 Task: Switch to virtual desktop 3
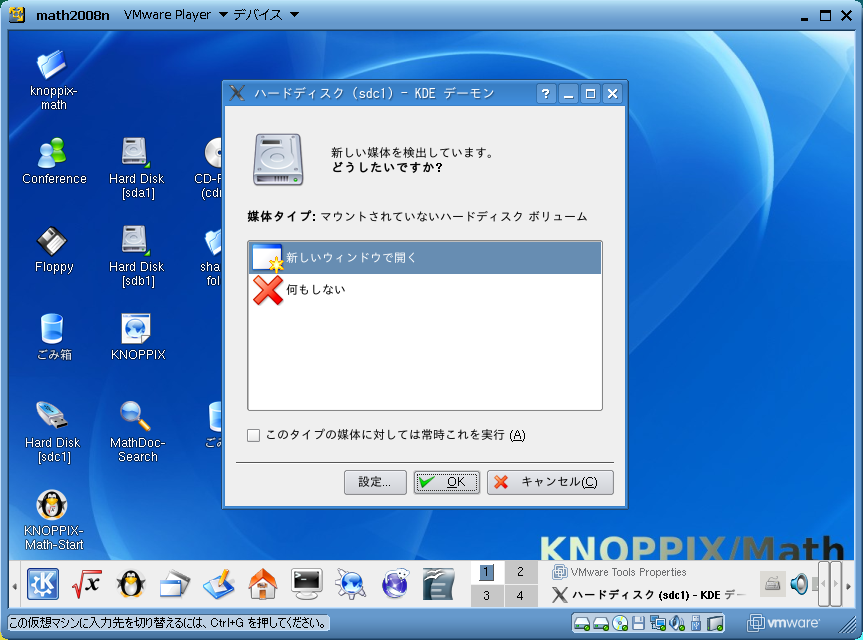coord(487,595)
